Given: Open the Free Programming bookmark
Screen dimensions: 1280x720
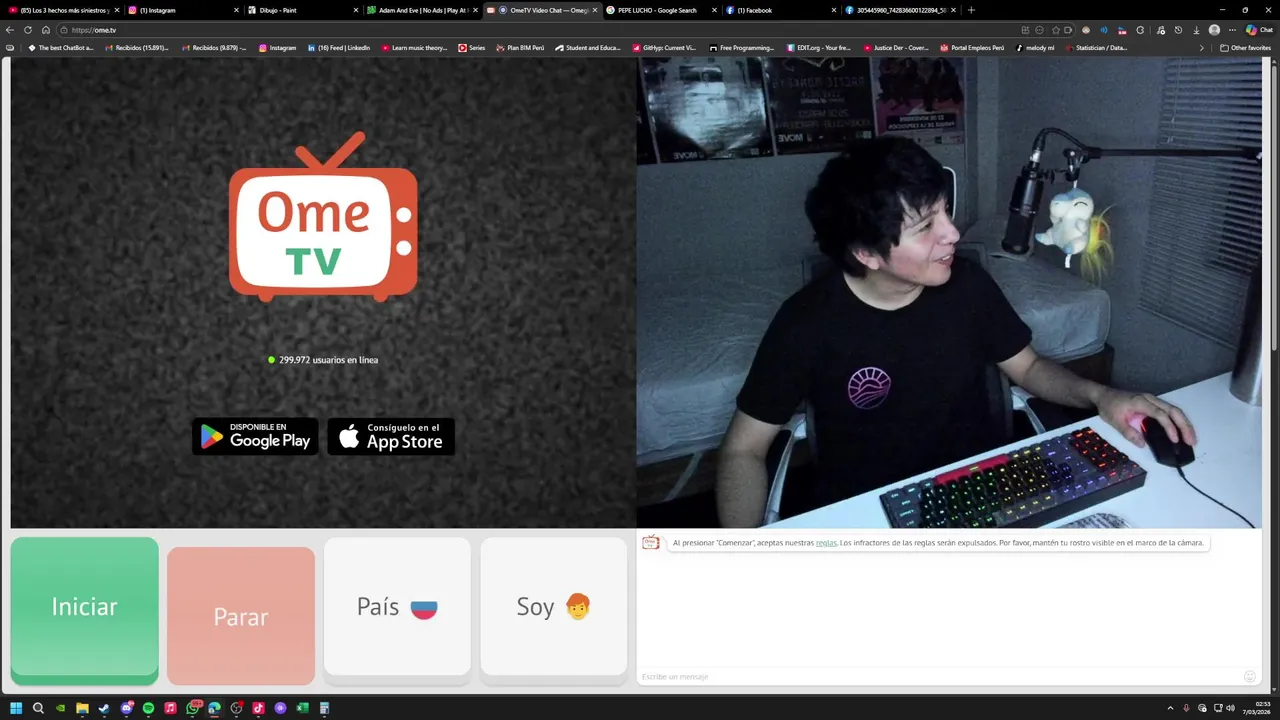Looking at the screenshot, I should [x=742, y=47].
